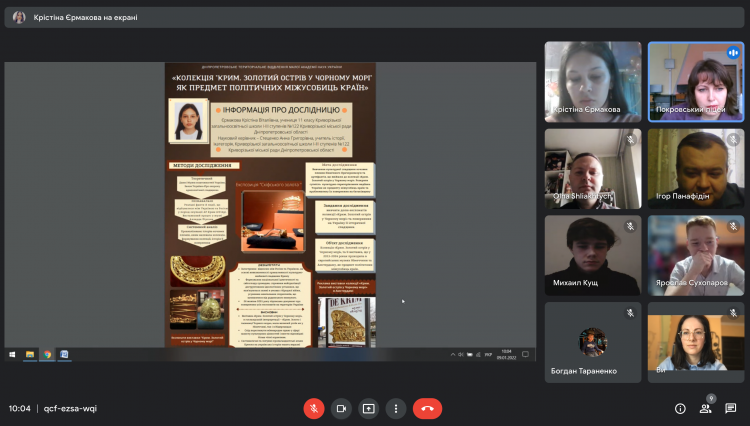Click Михаил Кущ's participant tile
Image resolution: width=750 pixels, height=426 pixels.
[593, 254]
